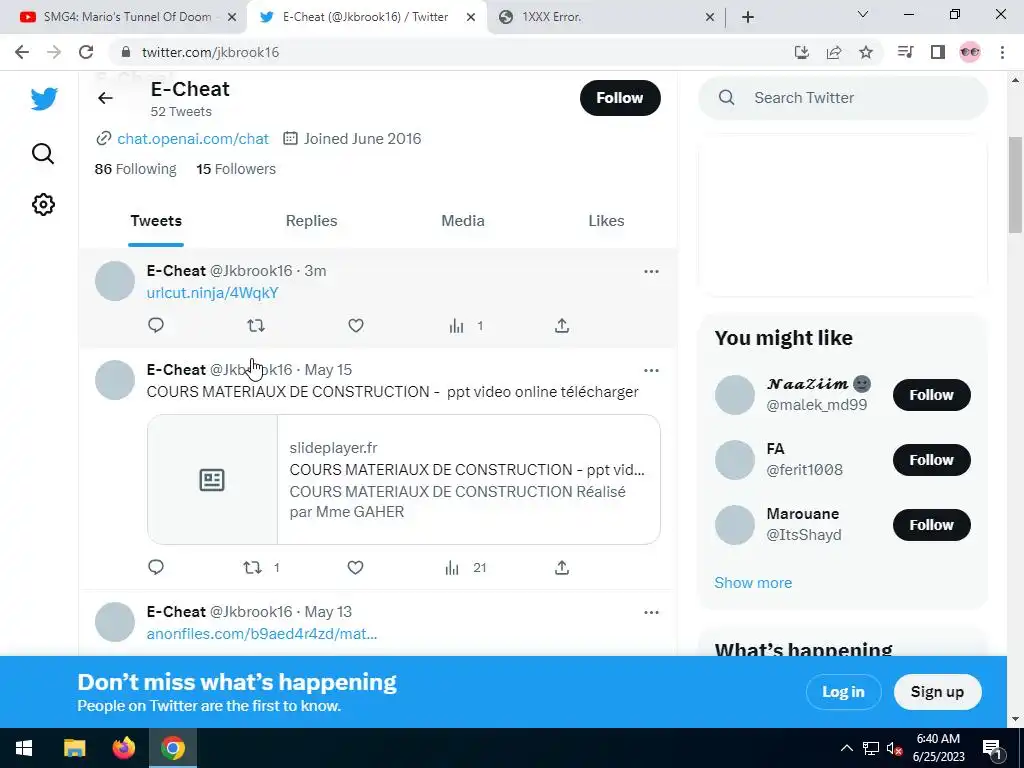
Task: Open more options for the 3m tweet
Action: (x=651, y=272)
